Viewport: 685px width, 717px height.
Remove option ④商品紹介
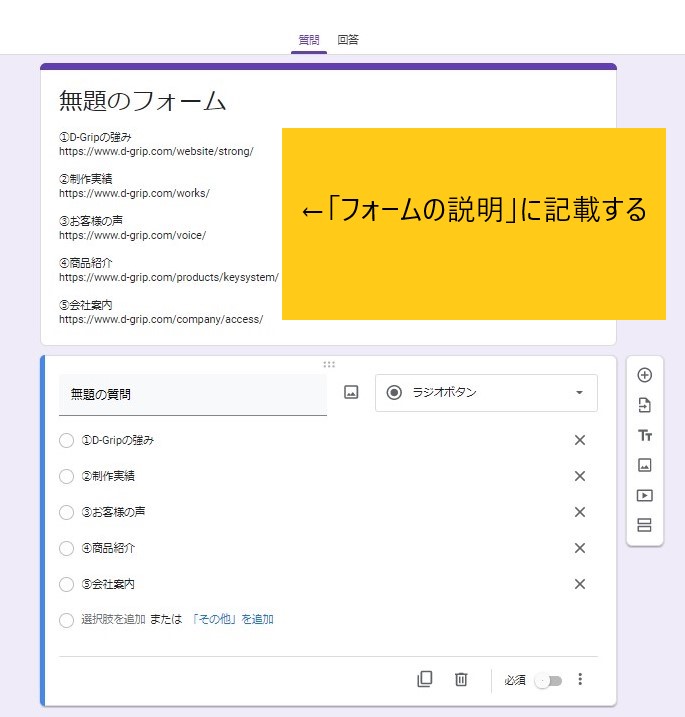pos(580,548)
